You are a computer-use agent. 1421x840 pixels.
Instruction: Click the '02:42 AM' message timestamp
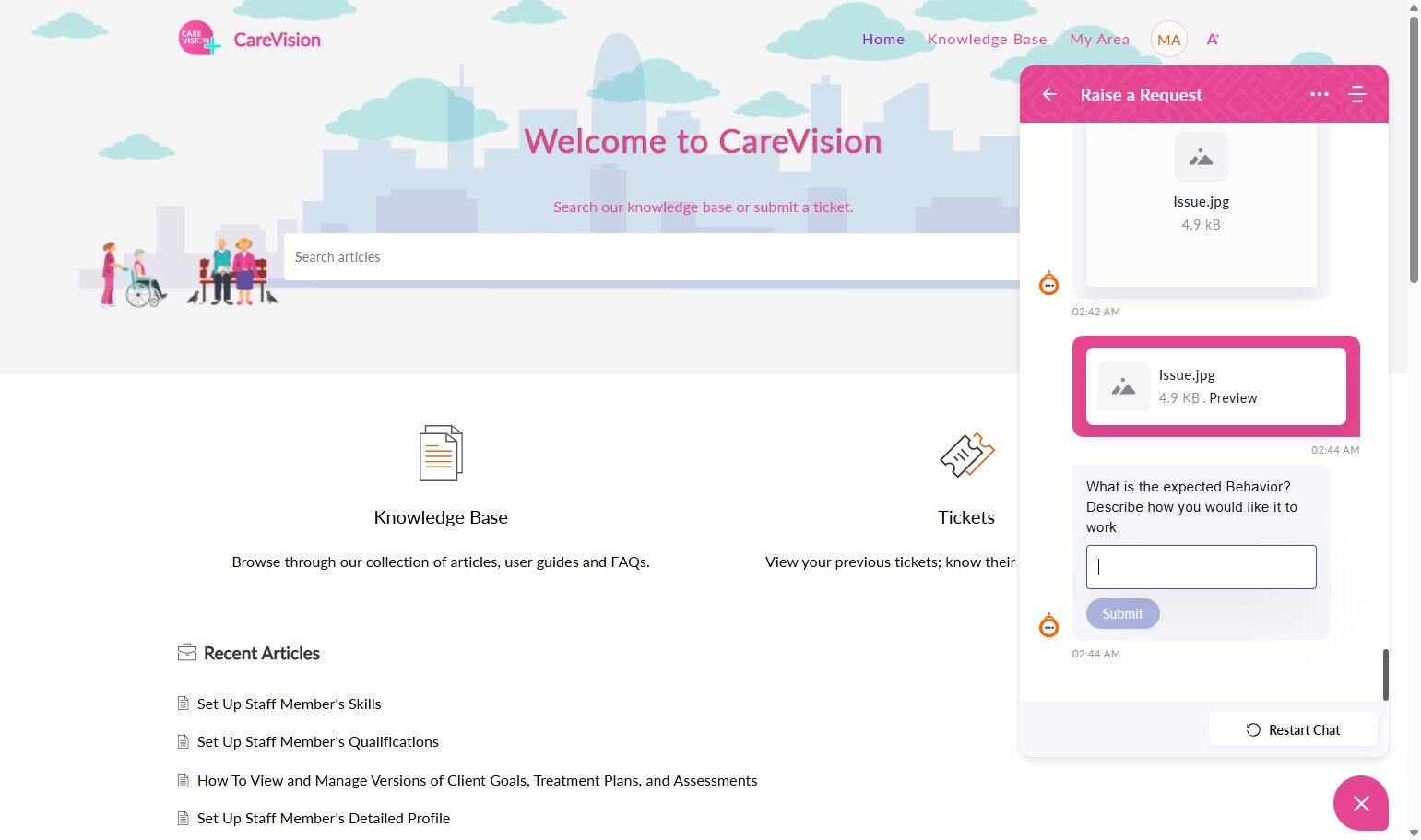coord(1095,312)
